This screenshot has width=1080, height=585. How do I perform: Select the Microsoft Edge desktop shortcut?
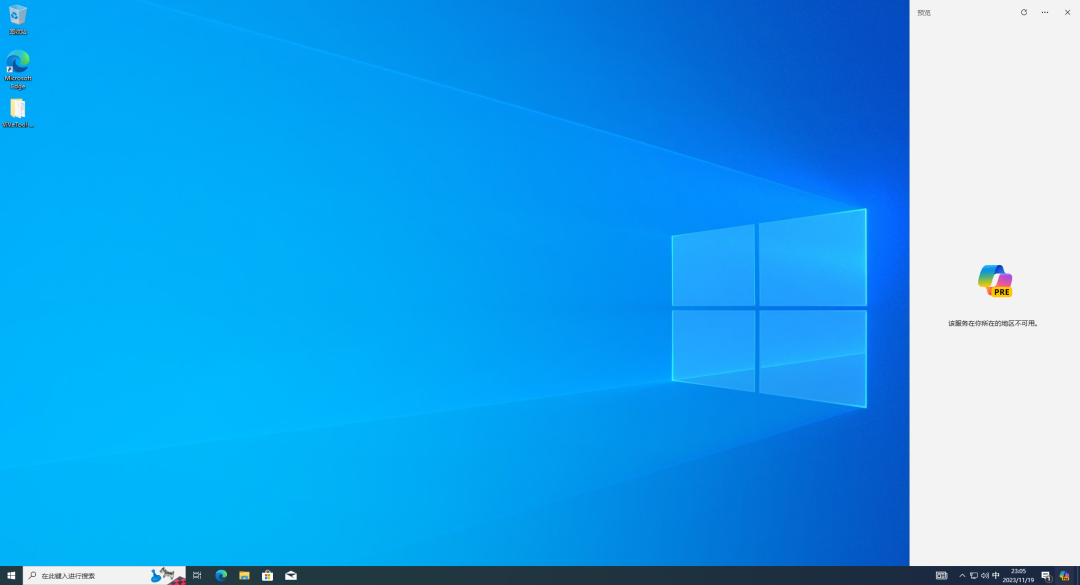click(18, 70)
